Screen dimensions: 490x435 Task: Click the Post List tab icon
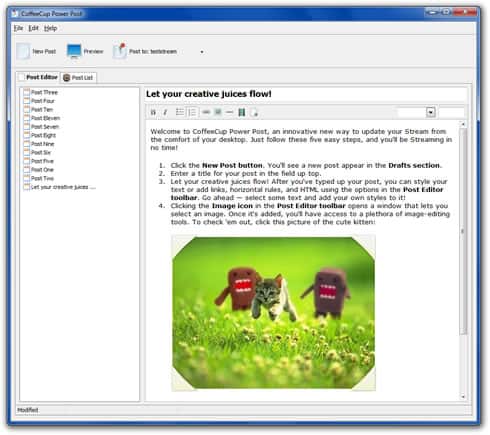(x=67, y=78)
